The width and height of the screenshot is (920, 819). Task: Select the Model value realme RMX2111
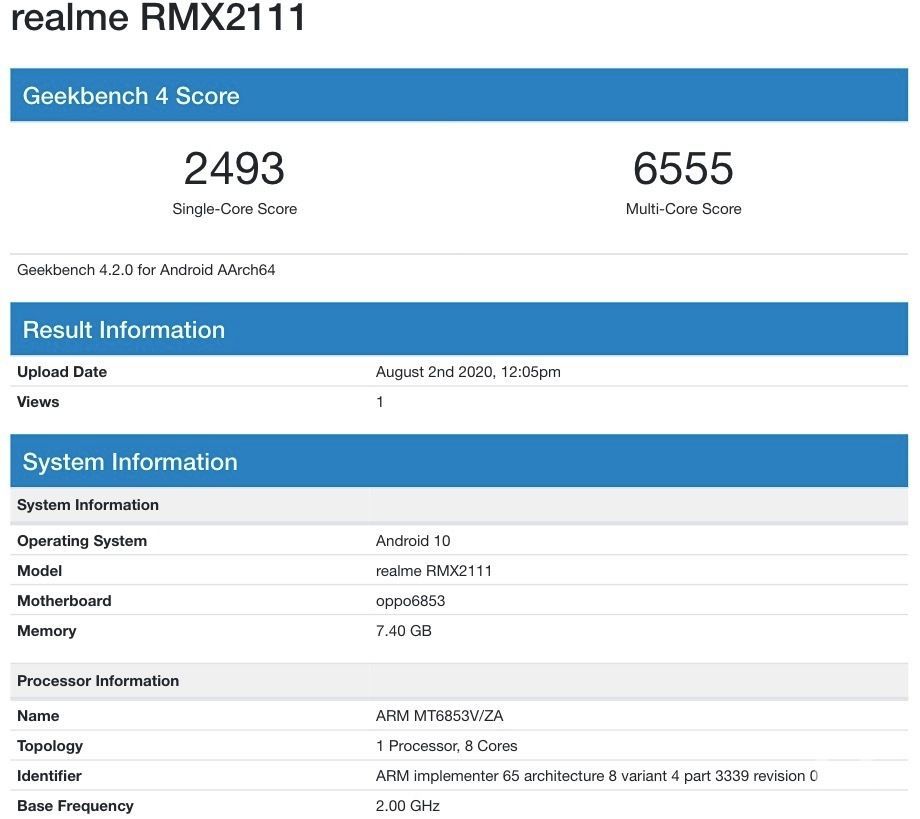(430, 570)
